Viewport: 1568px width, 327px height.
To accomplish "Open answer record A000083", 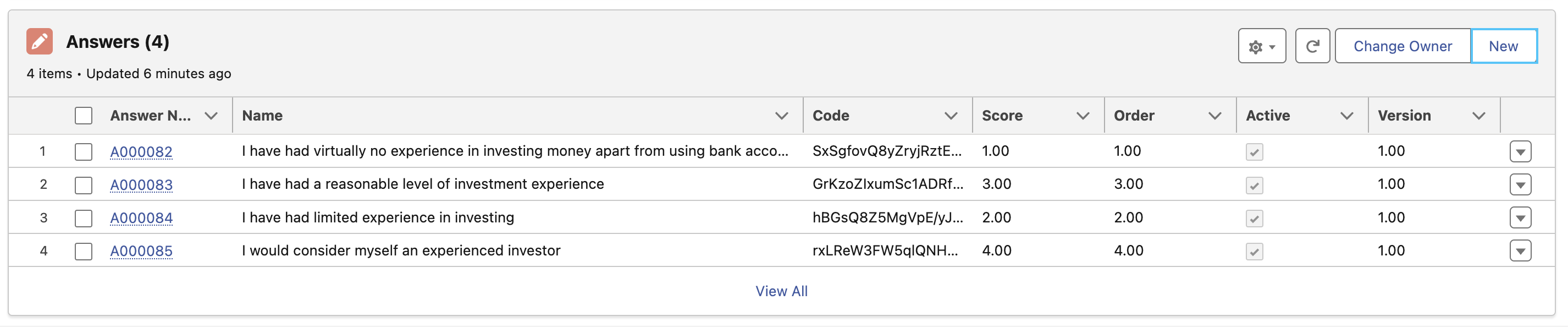I will coord(141,184).
